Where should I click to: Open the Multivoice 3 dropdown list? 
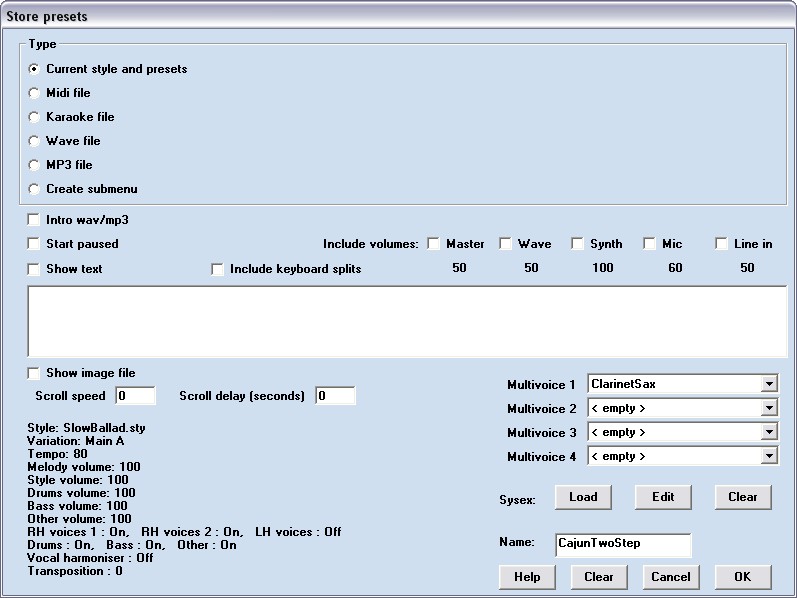(x=769, y=432)
